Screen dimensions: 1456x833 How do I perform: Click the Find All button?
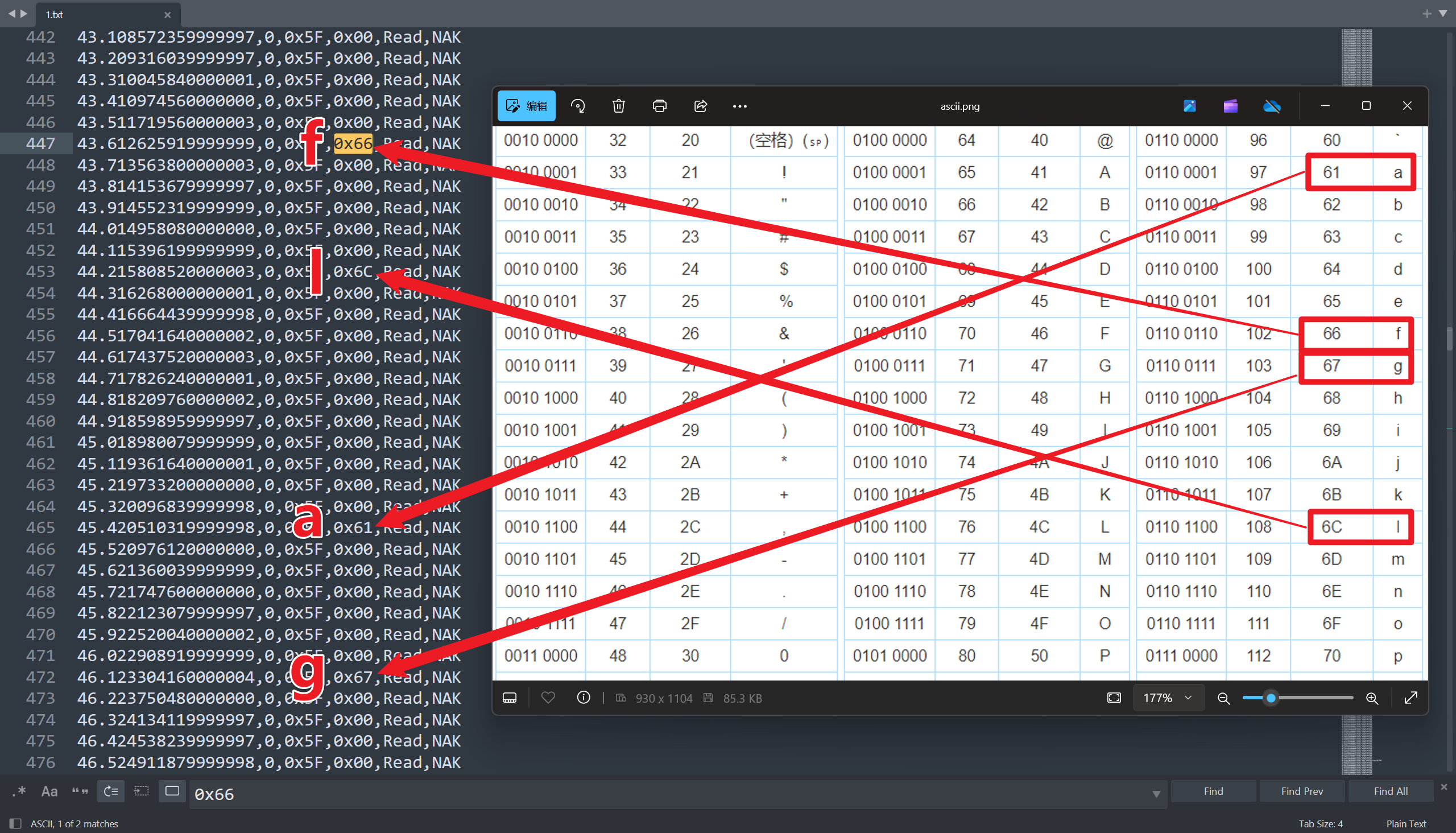pos(1390,791)
